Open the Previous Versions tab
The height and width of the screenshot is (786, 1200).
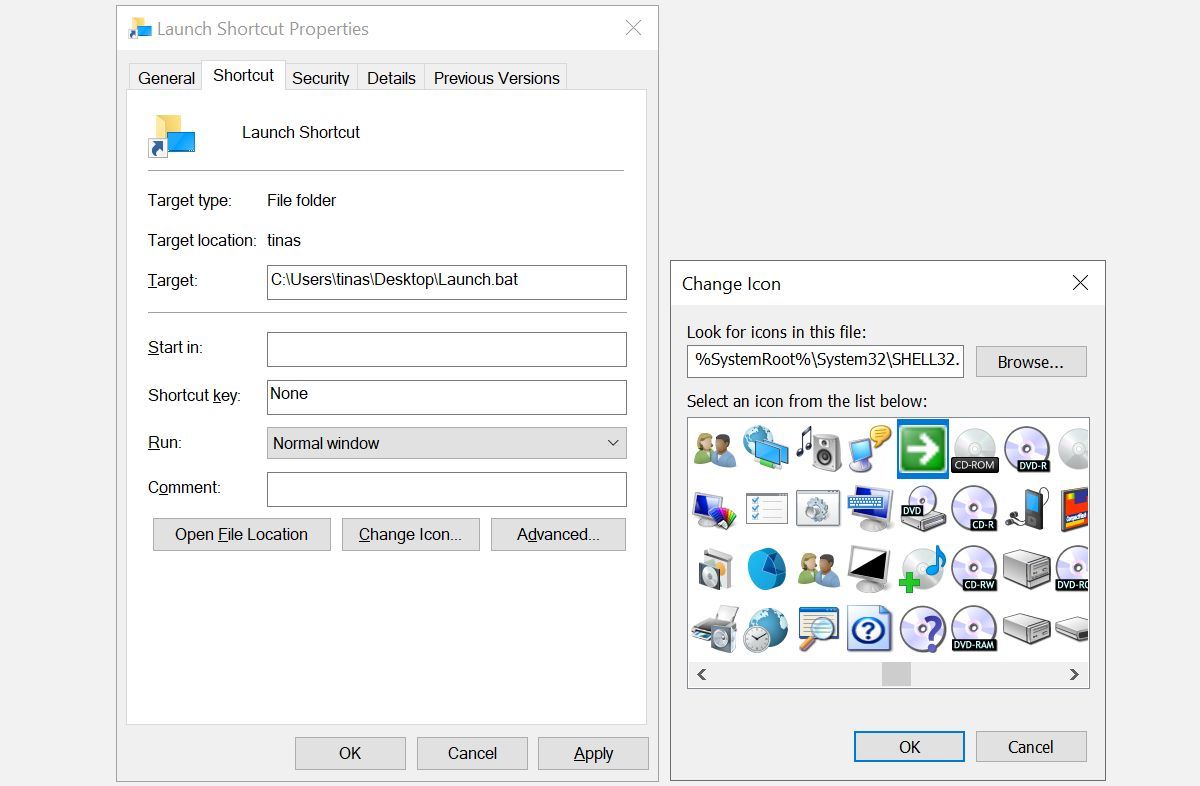point(495,77)
